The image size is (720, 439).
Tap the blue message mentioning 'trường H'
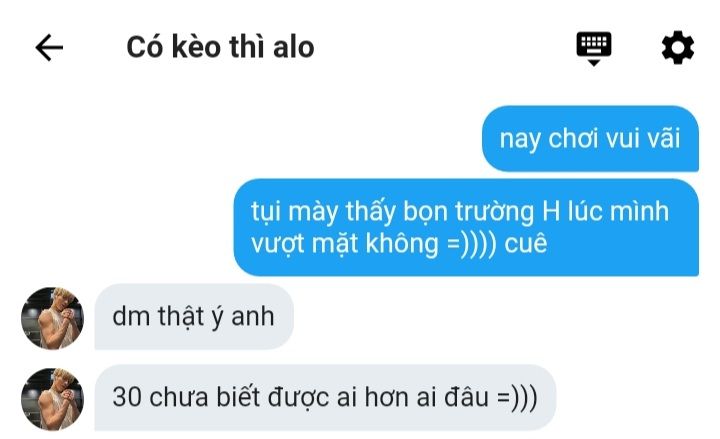point(466,227)
